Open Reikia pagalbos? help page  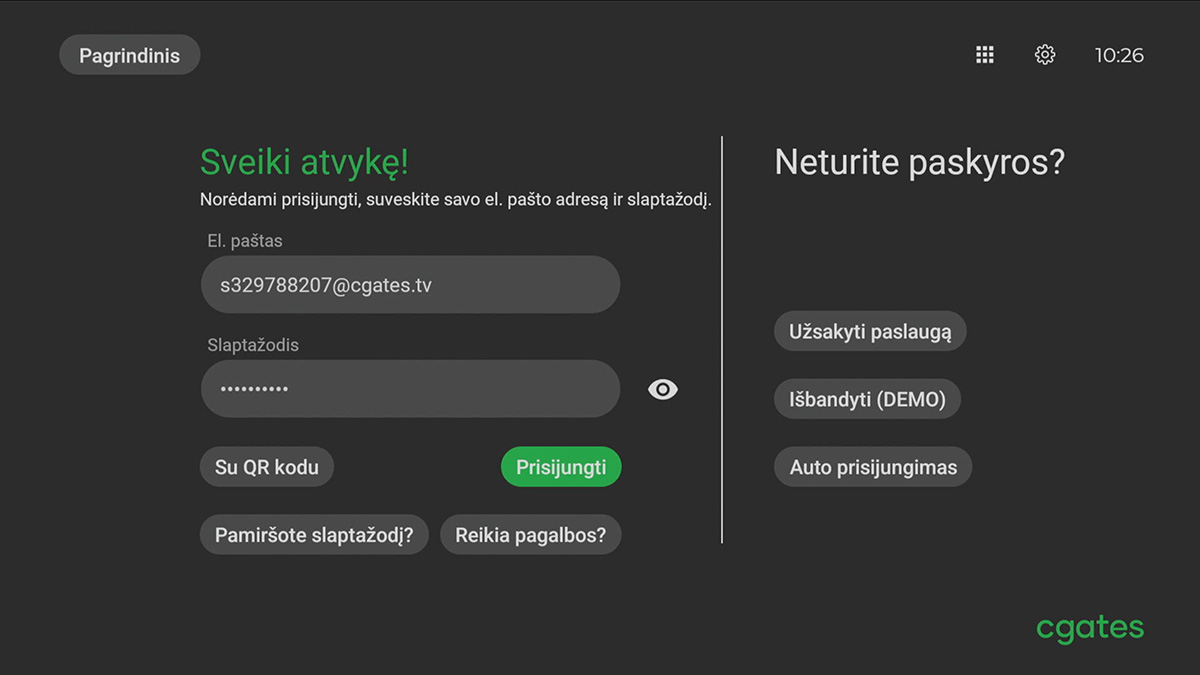point(531,534)
